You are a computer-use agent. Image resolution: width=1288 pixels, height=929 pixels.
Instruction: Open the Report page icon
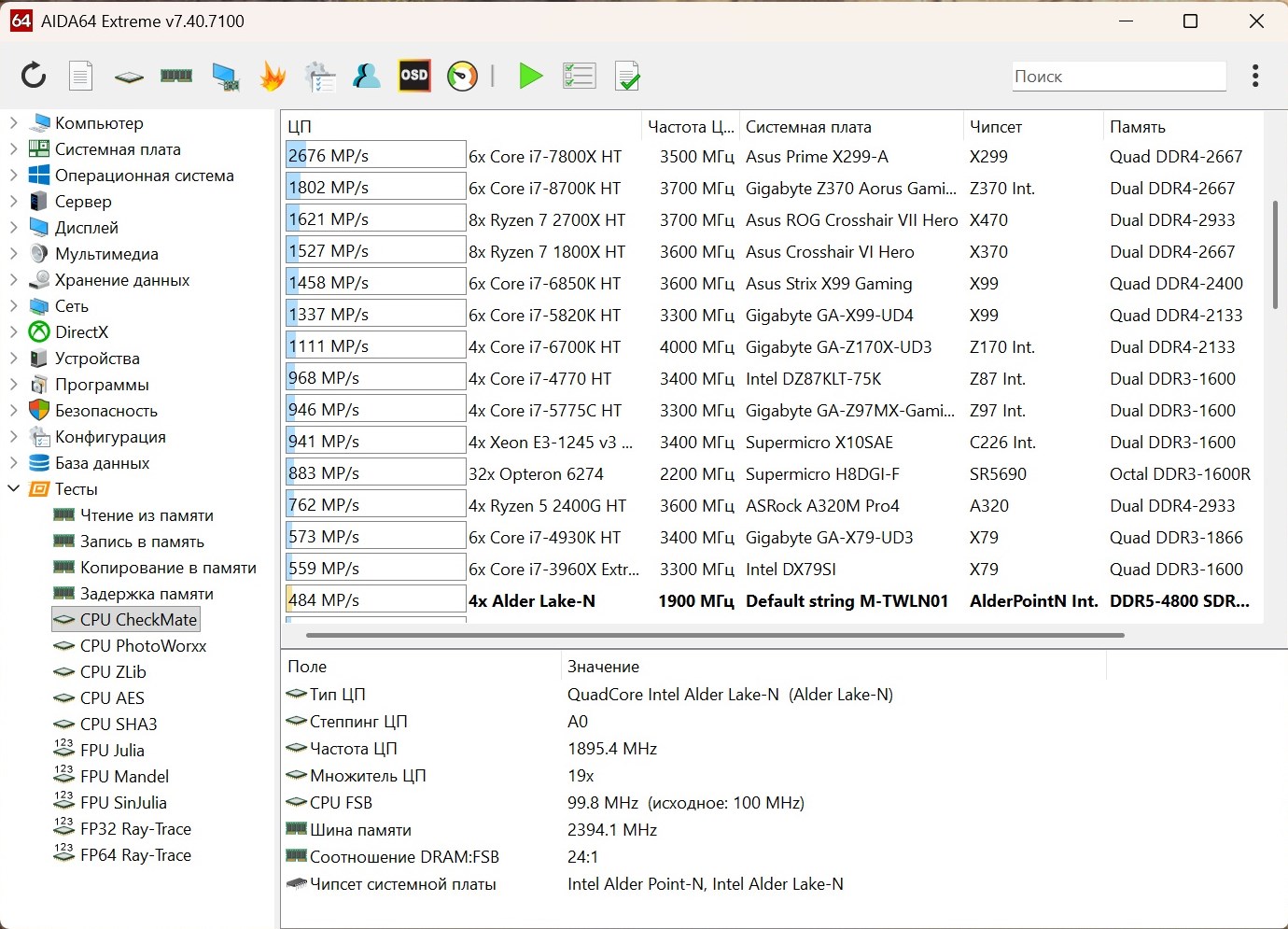(81, 76)
